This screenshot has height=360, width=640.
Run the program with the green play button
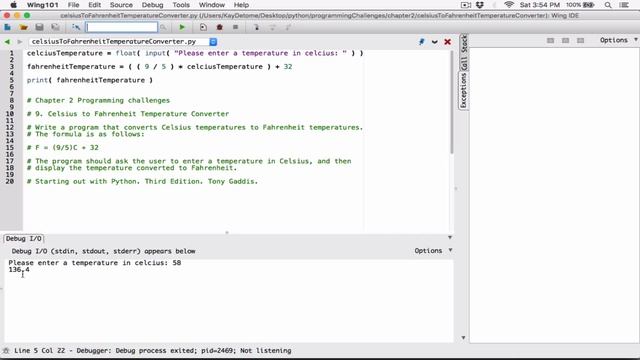(x=182, y=27)
